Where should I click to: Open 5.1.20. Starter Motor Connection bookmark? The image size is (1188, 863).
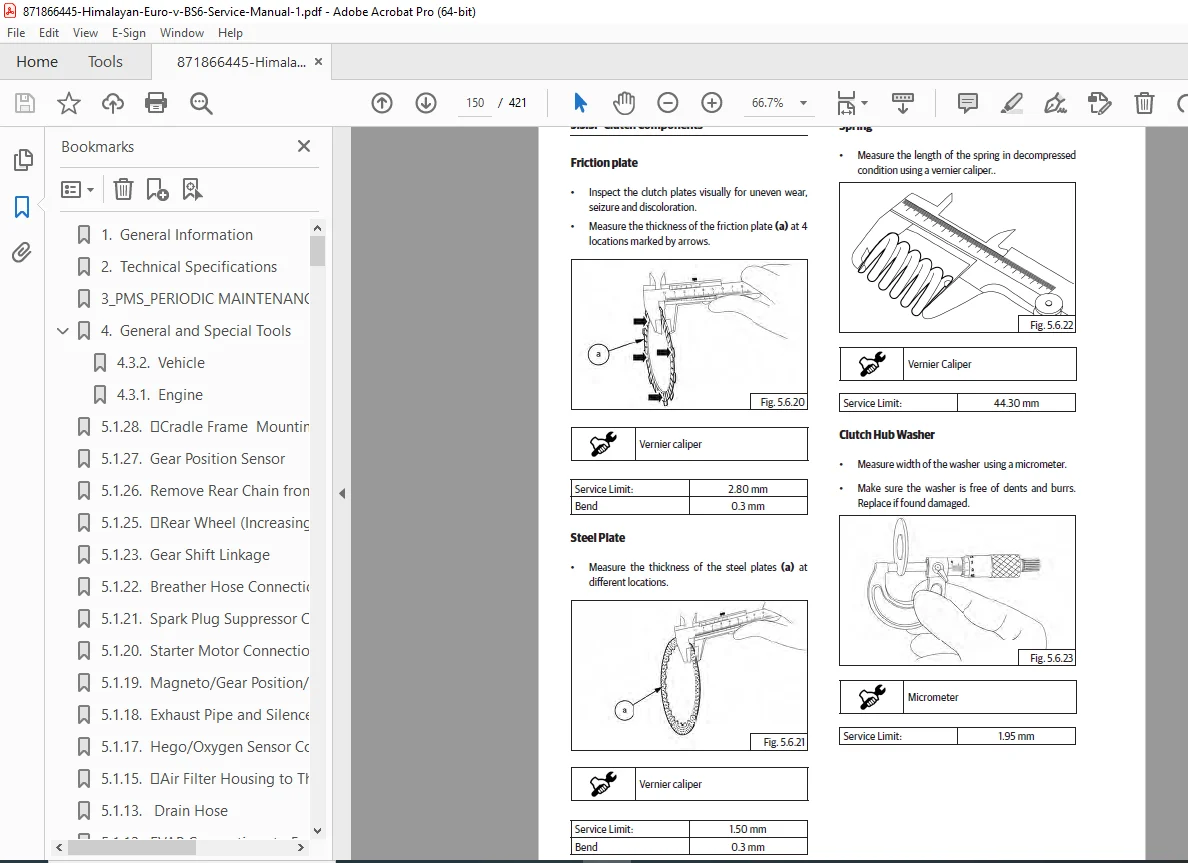click(x=205, y=651)
